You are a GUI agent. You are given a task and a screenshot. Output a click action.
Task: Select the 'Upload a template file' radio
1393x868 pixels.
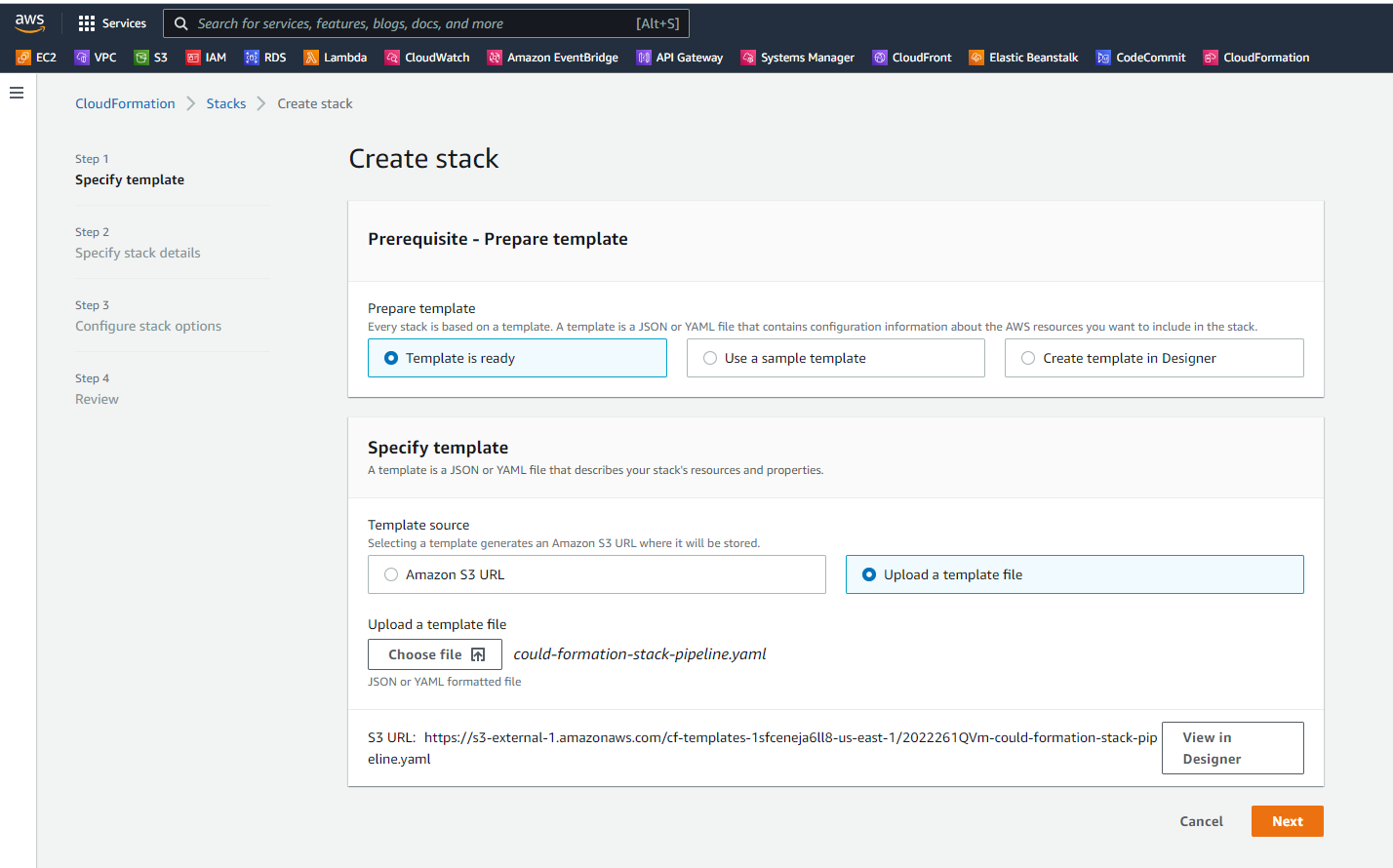869,574
